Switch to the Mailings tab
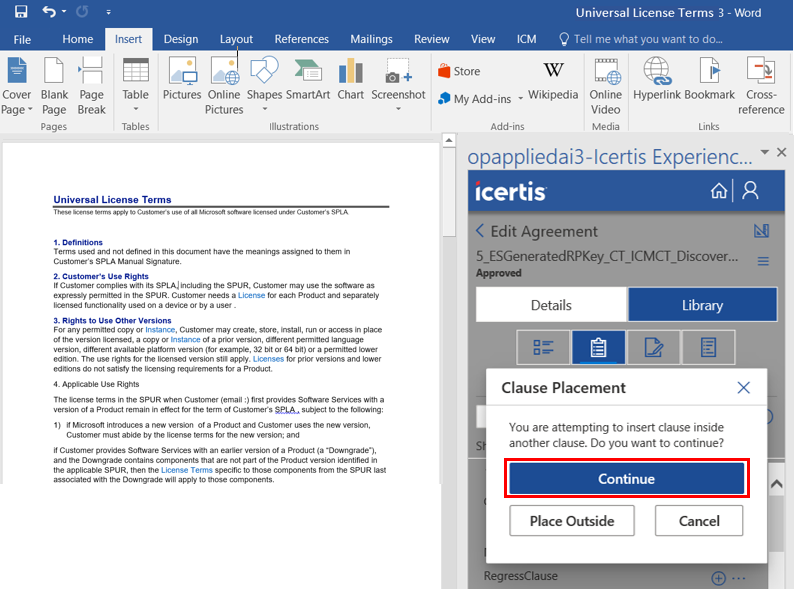794x589 pixels. coord(371,39)
